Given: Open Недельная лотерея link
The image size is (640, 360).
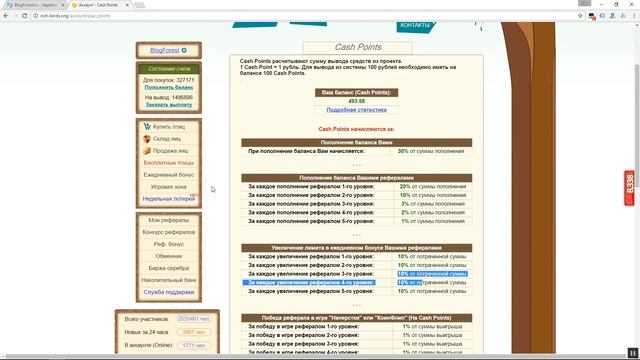Looking at the screenshot, I should tap(169, 199).
